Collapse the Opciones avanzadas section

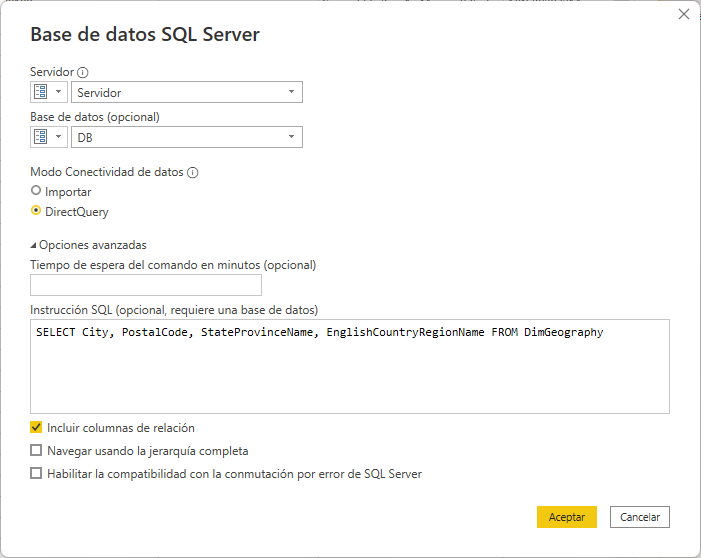coord(33,245)
